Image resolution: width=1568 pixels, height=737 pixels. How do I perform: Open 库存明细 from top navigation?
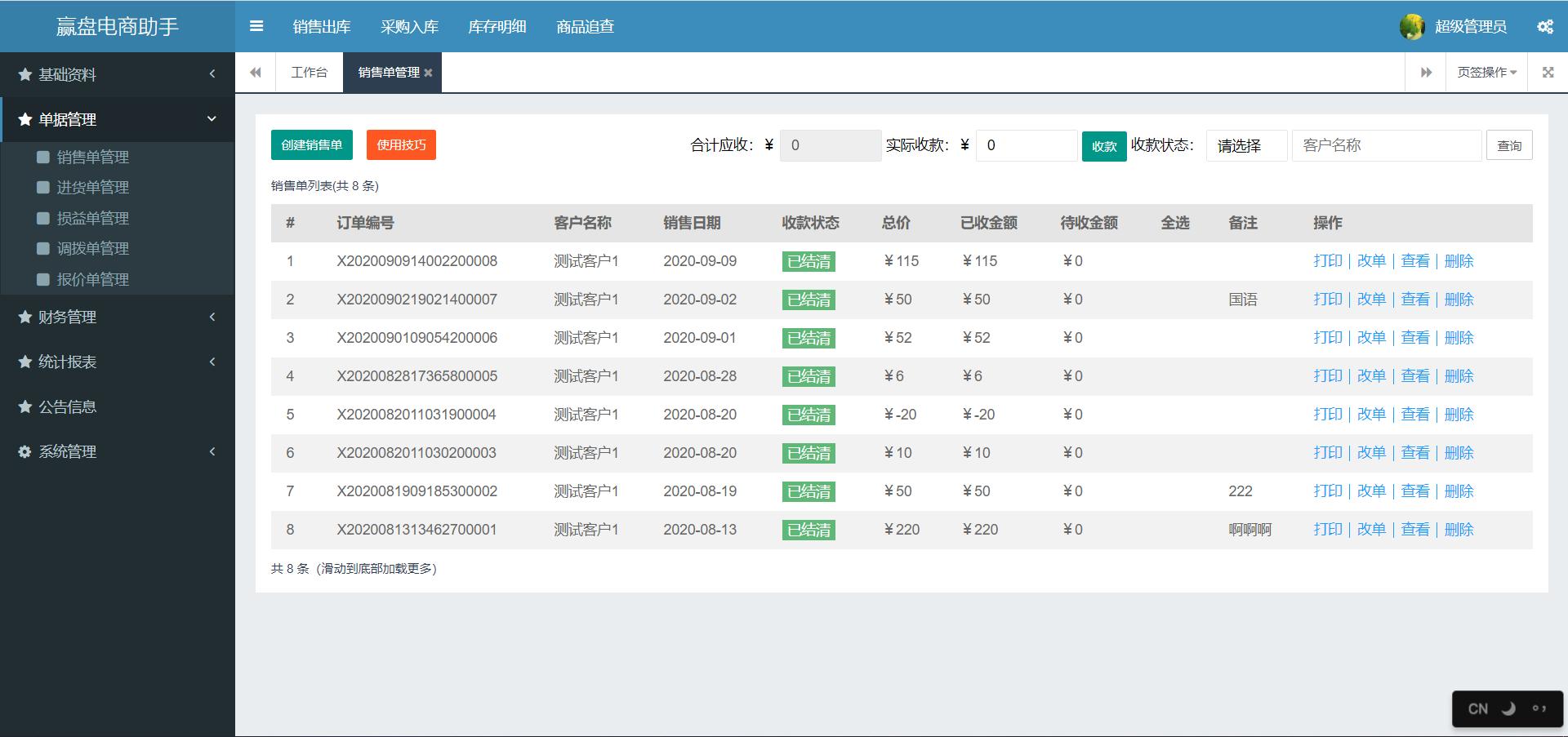[x=497, y=27]
